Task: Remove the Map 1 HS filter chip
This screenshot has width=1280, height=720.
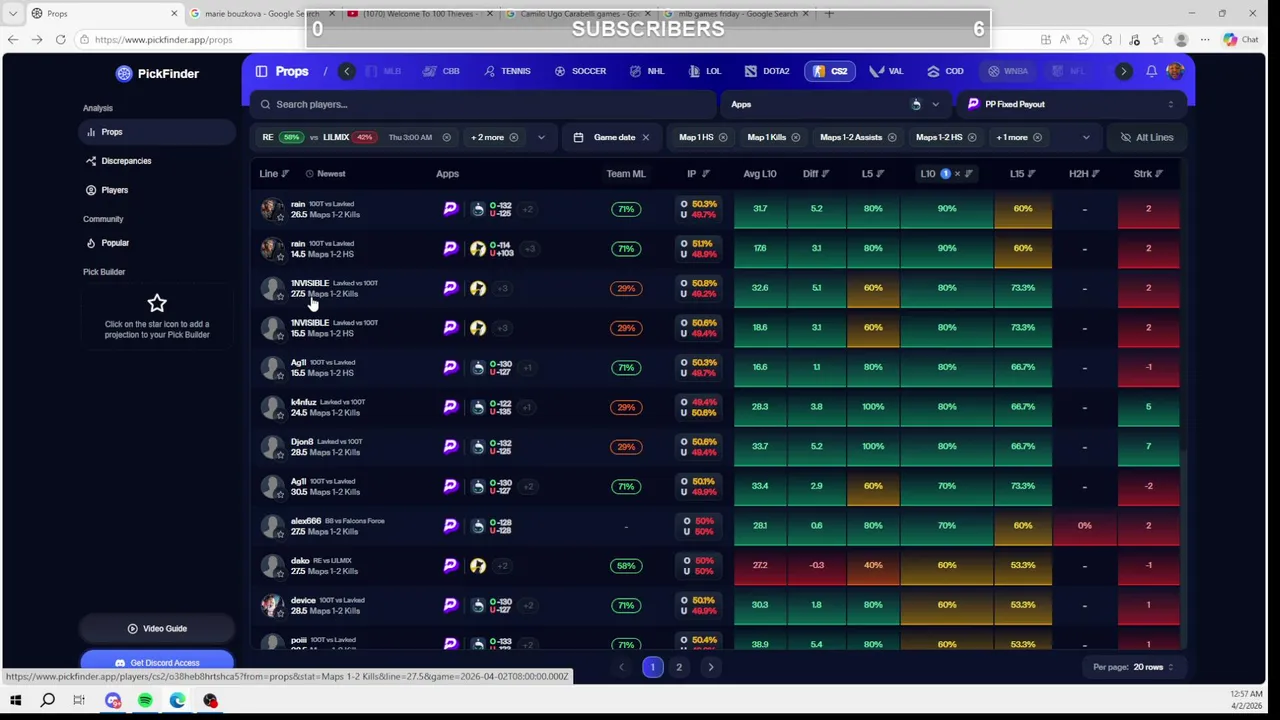Action: pos(722,137)
